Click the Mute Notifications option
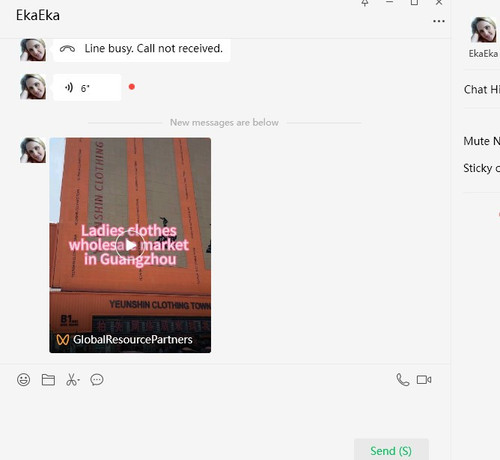The height and width of the screenshot is (460, 500). coord(482,141)
